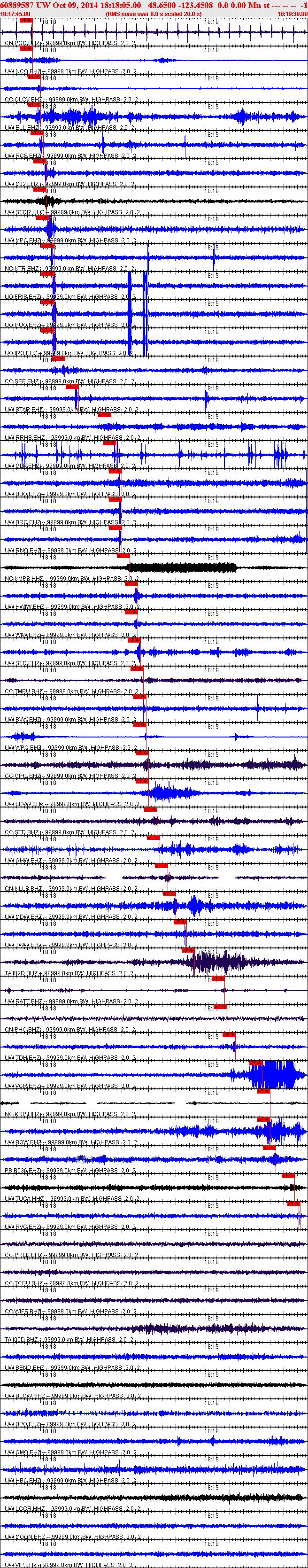This screenshot has width=308, height=1568.
Task: Click the red pick flag on UW.TUCA trace
Action: click(x=289, y=1175)
